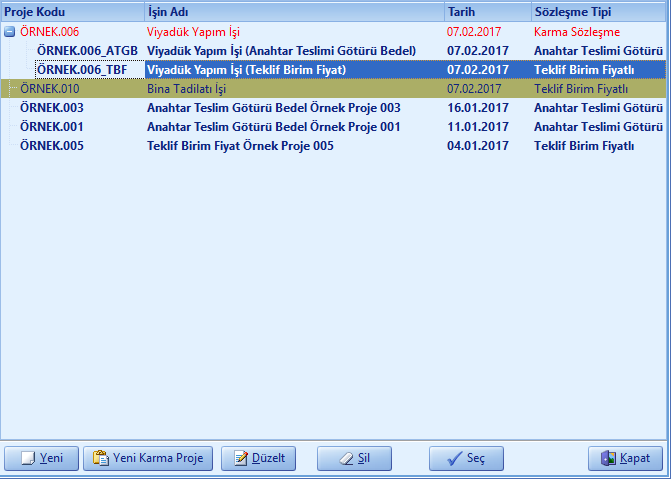Sort by İşin Adı column header
This screenshot has height=479, width=671.
tap(172, 11)
